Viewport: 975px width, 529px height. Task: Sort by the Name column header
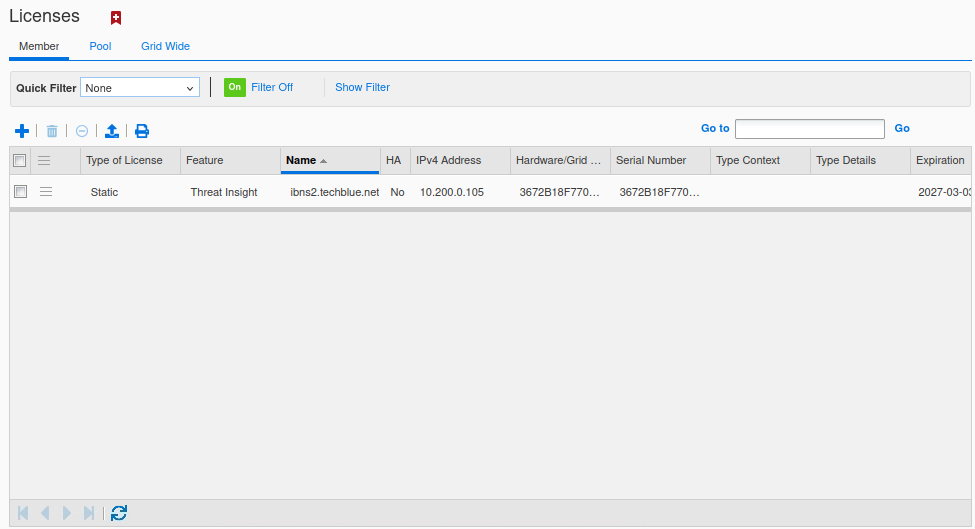click(301, 160)
